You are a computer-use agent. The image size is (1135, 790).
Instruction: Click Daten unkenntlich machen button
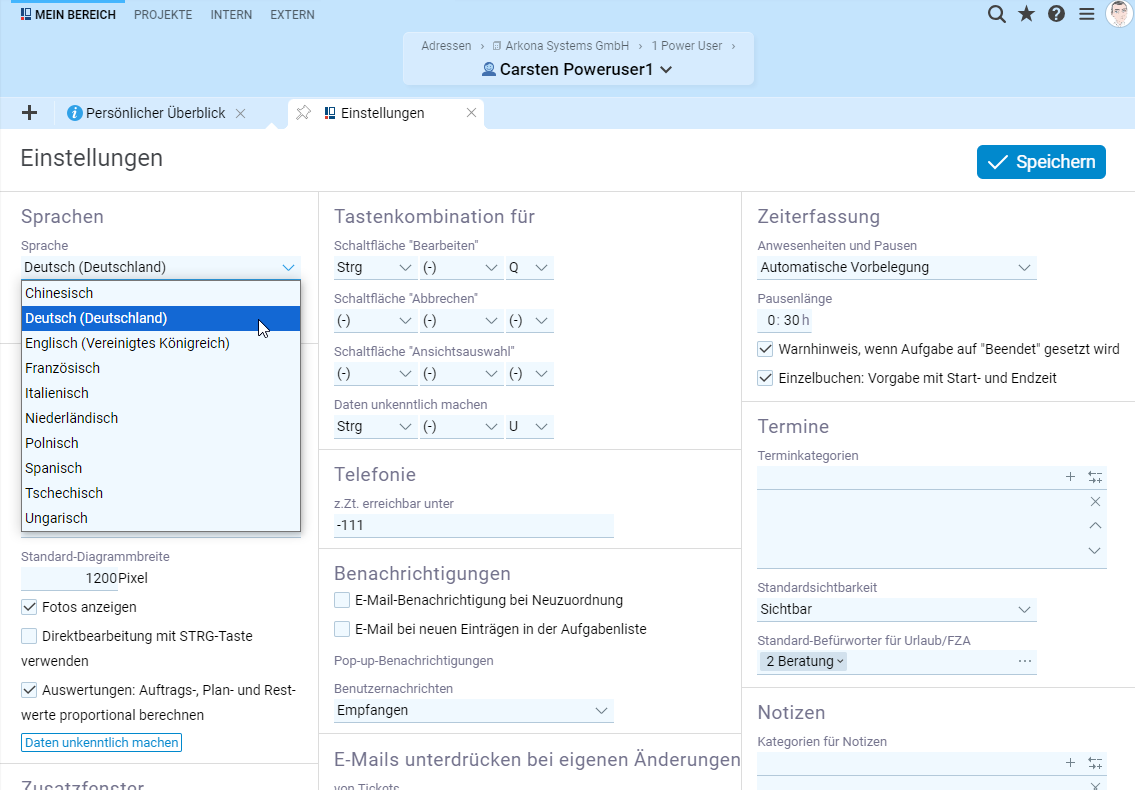101,742
